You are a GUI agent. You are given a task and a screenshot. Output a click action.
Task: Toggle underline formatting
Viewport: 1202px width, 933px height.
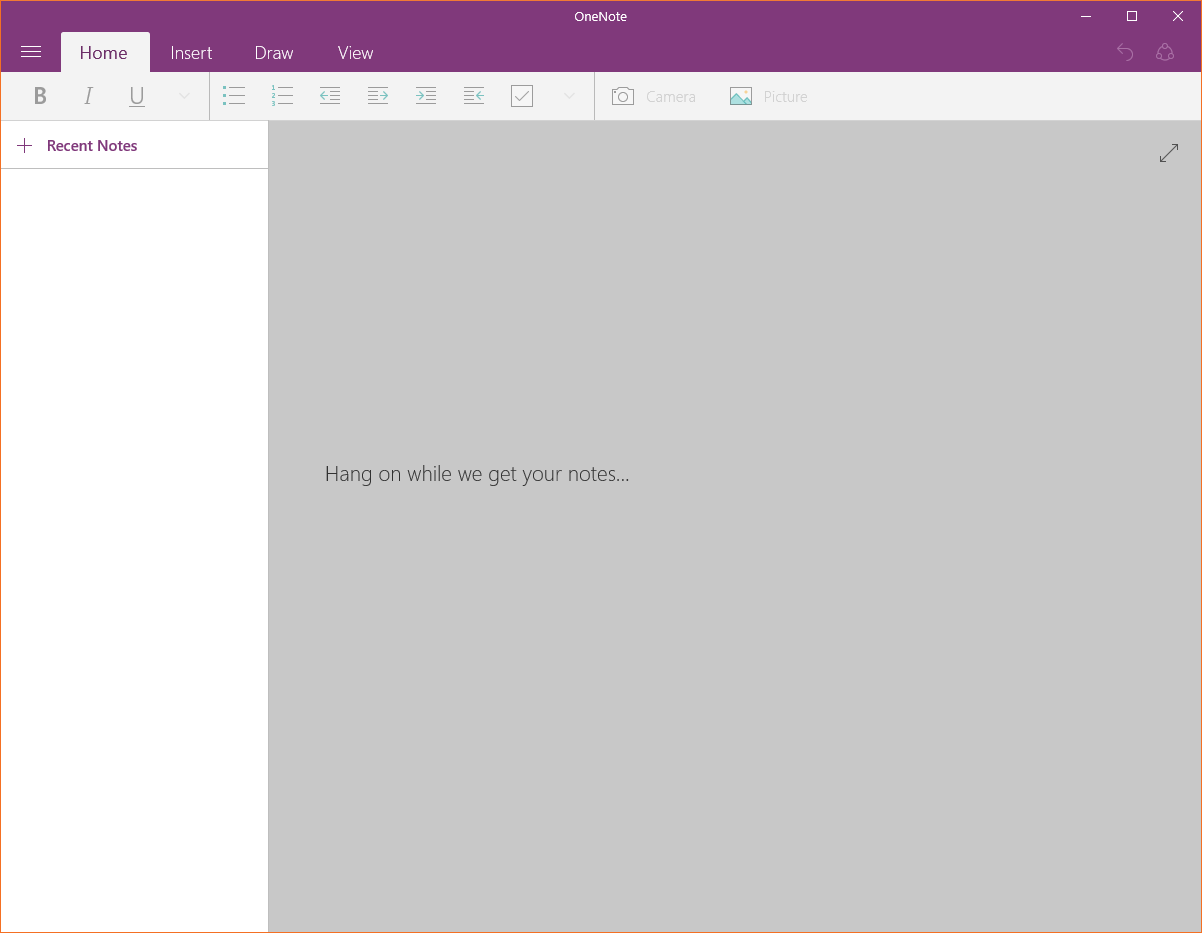(137, 96)
